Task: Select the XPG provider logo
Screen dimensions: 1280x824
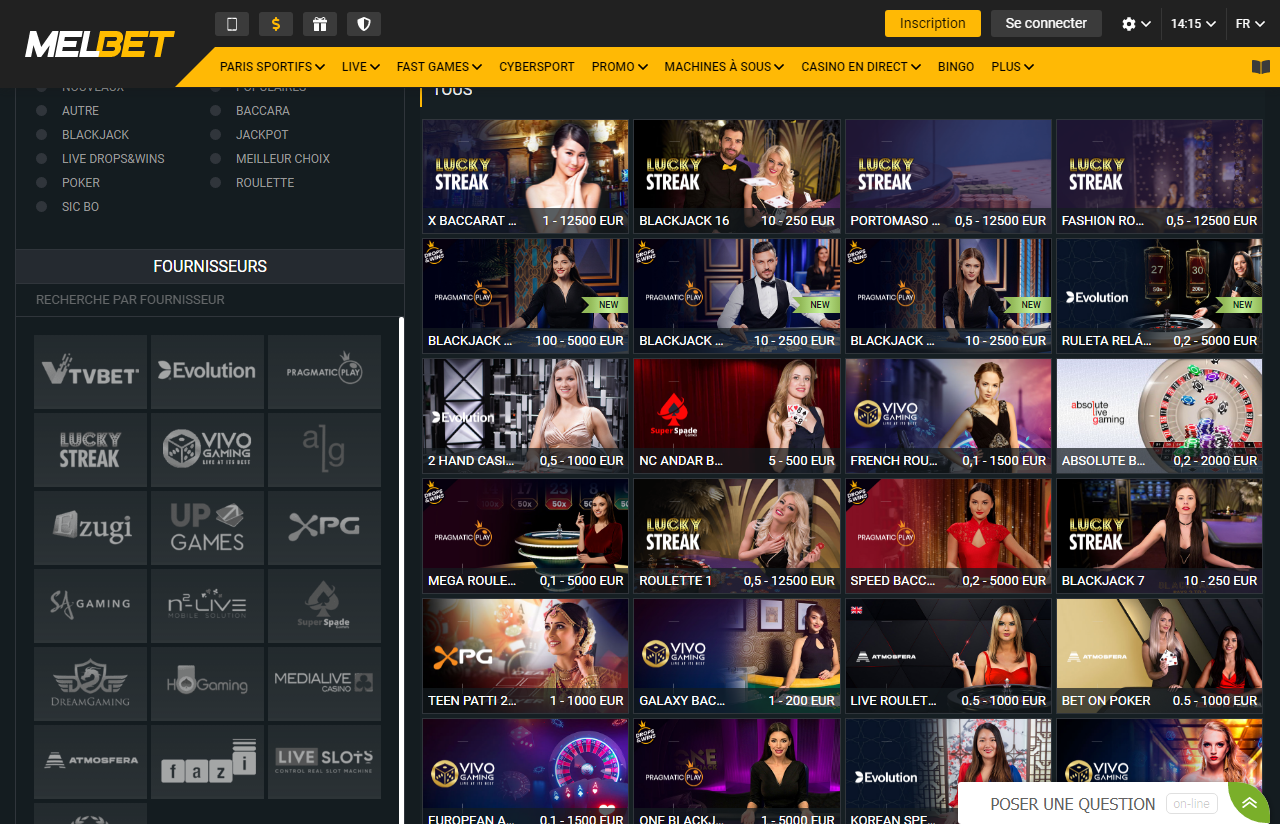Action: point(324,528)
